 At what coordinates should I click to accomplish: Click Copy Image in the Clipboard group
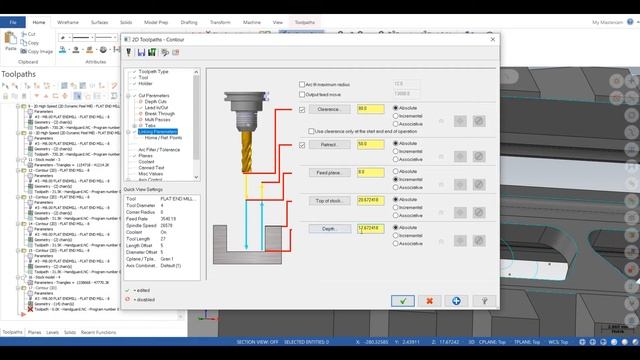point(37,51)
